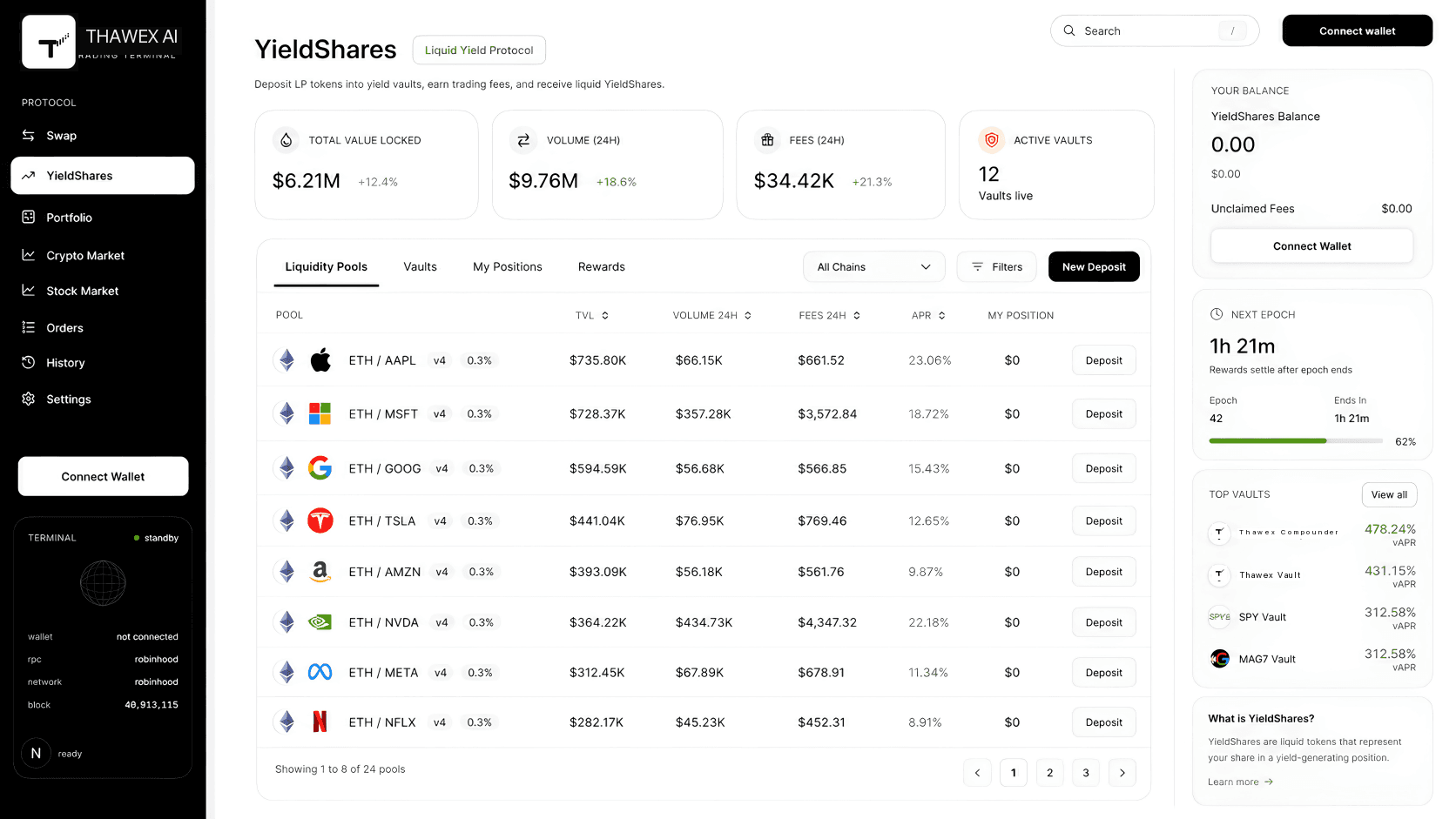Click the Nvidia logo in NVDA row
This screenshot has height=819, width=1456.
tap(320, 622)
